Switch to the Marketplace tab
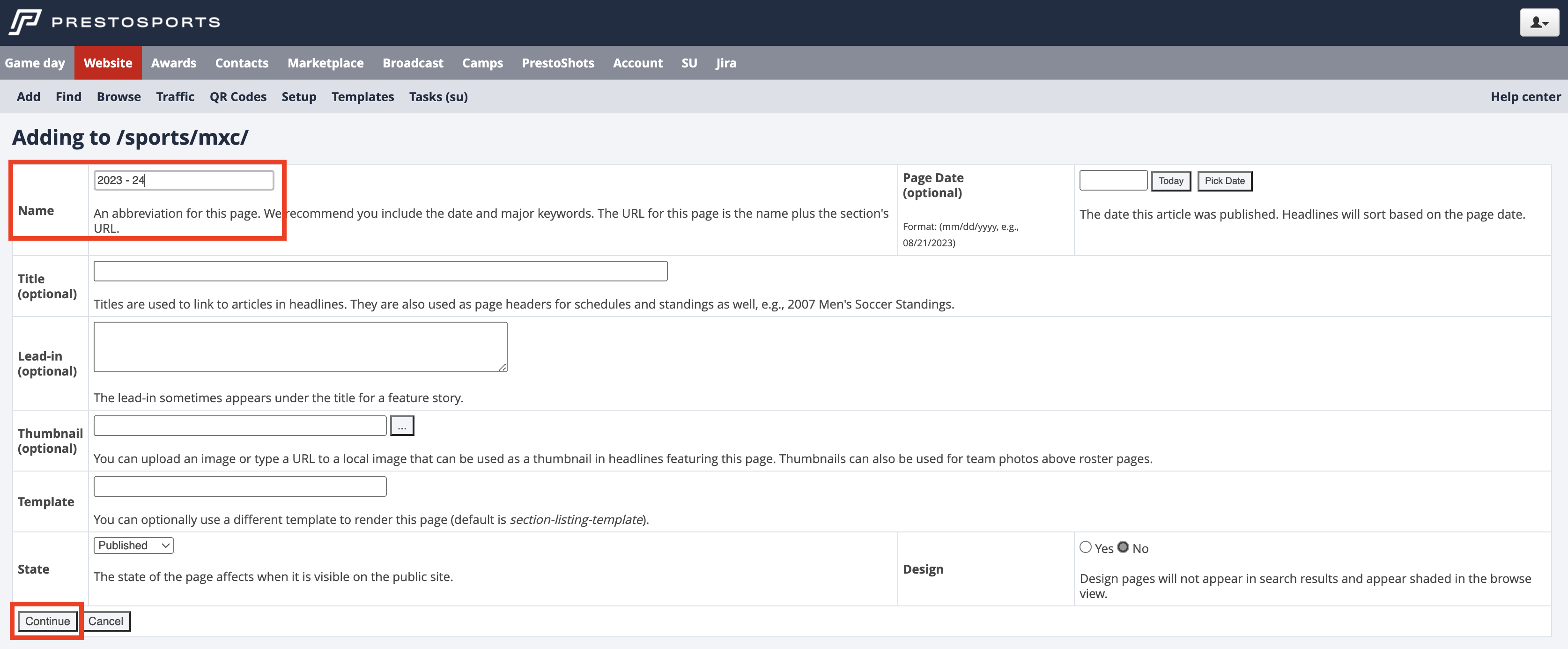The image size is (1568, 649). (325, 63)
